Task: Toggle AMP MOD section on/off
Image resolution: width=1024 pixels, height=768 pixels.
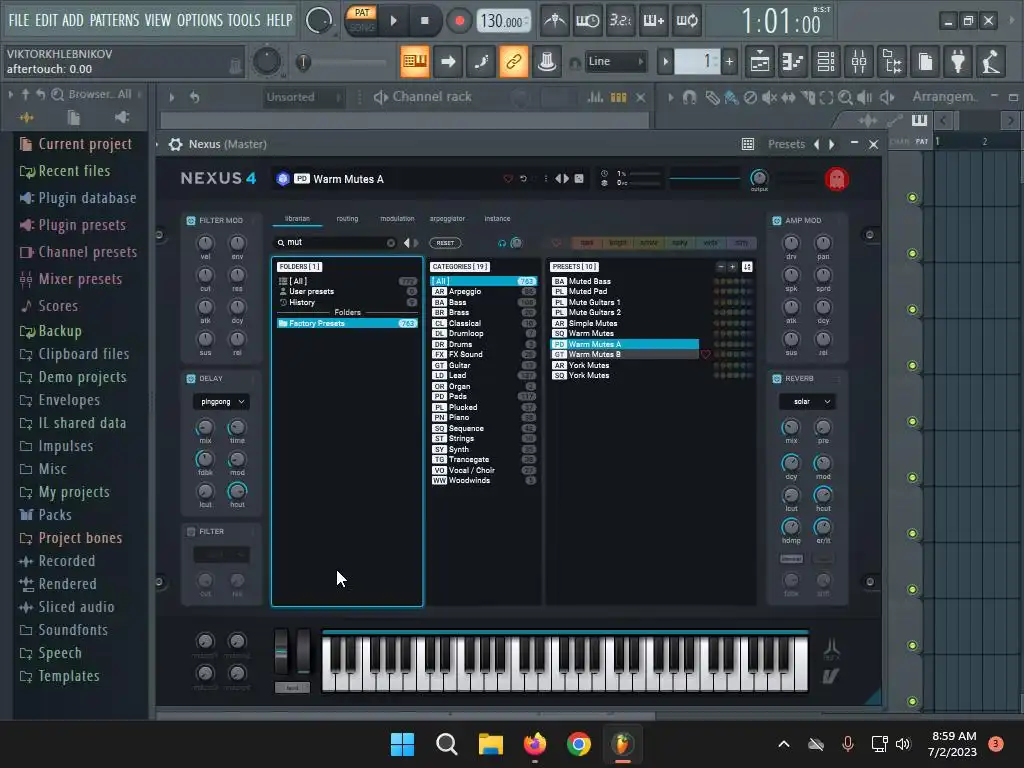Action: tap(776, 221)
